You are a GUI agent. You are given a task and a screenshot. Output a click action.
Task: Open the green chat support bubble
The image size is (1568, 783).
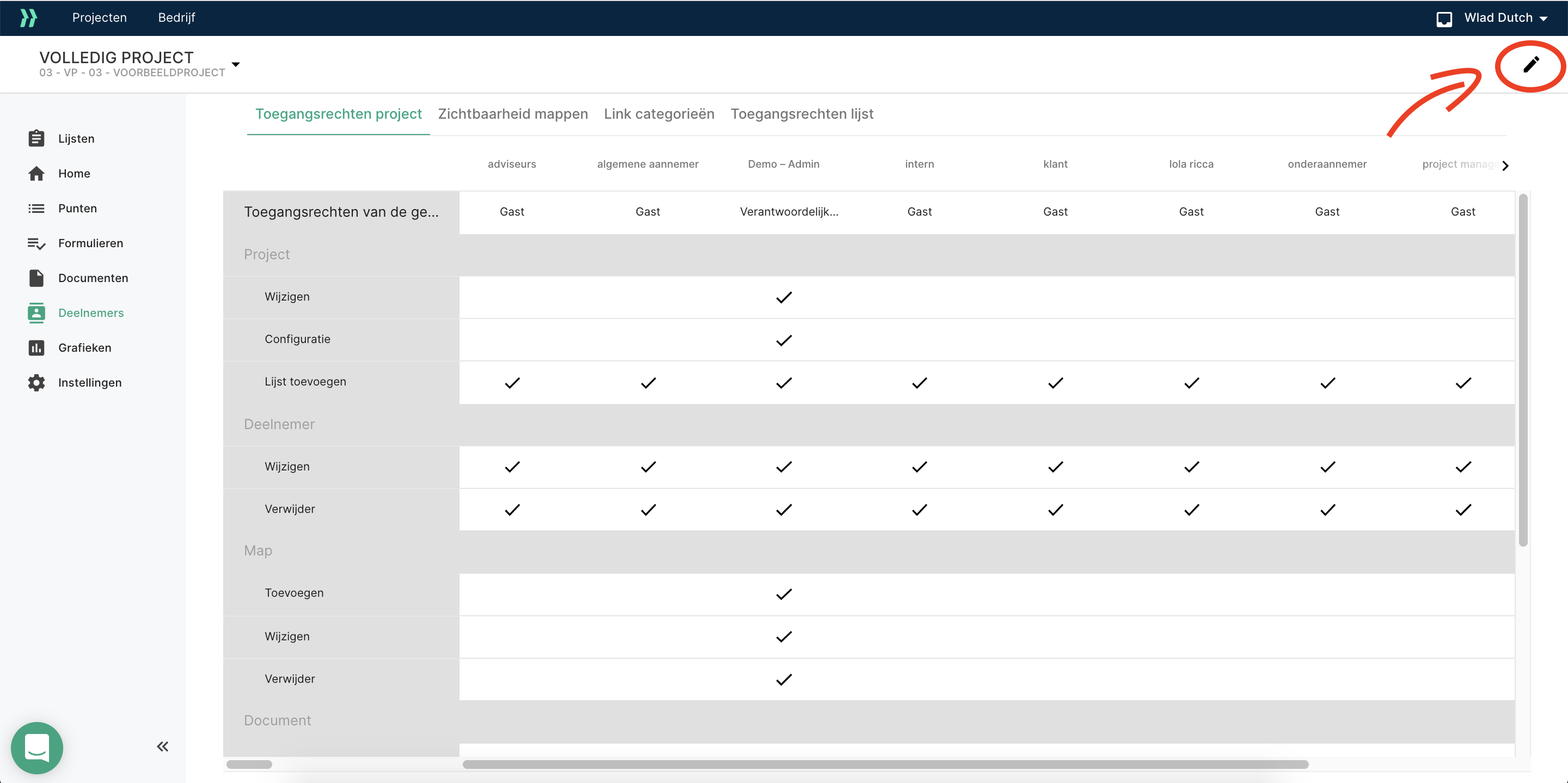(x=37, y=748)
